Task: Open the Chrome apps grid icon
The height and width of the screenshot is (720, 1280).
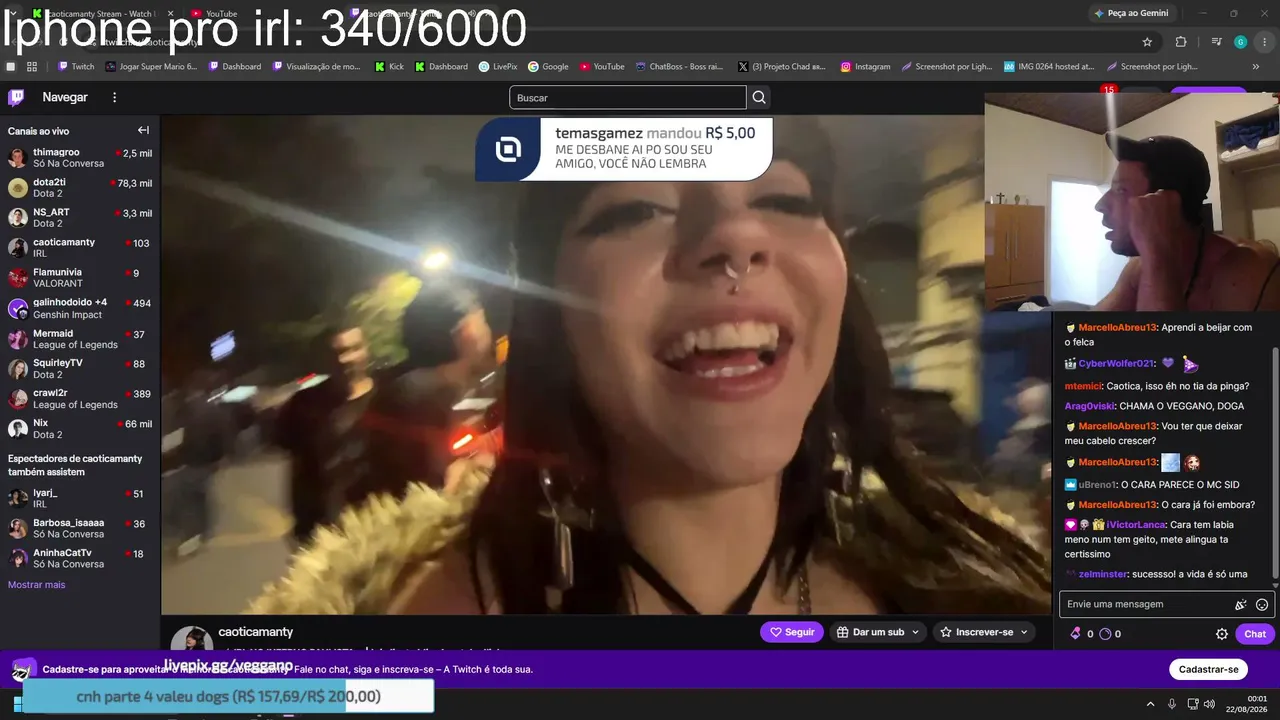Action: [32, 67]
